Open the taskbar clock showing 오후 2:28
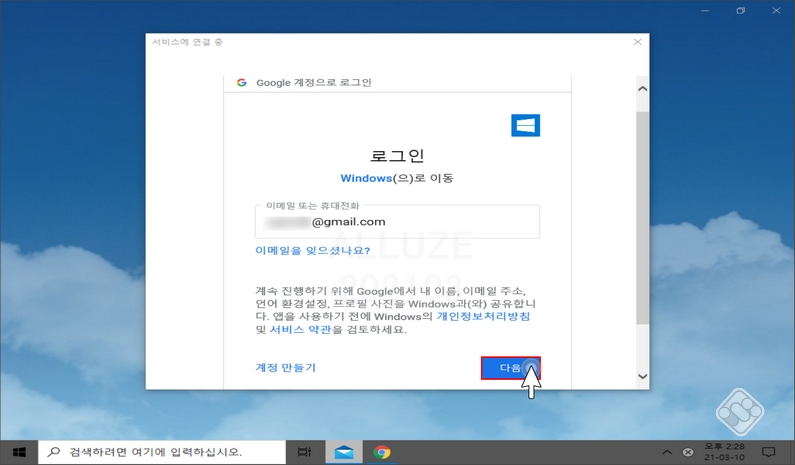This screenshot has width=795, height=465. tap(724, 452)
